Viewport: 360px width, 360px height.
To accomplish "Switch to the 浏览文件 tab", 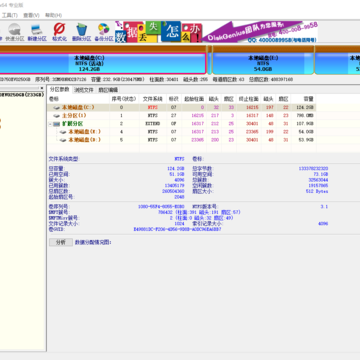I will [x=84, y=90].
